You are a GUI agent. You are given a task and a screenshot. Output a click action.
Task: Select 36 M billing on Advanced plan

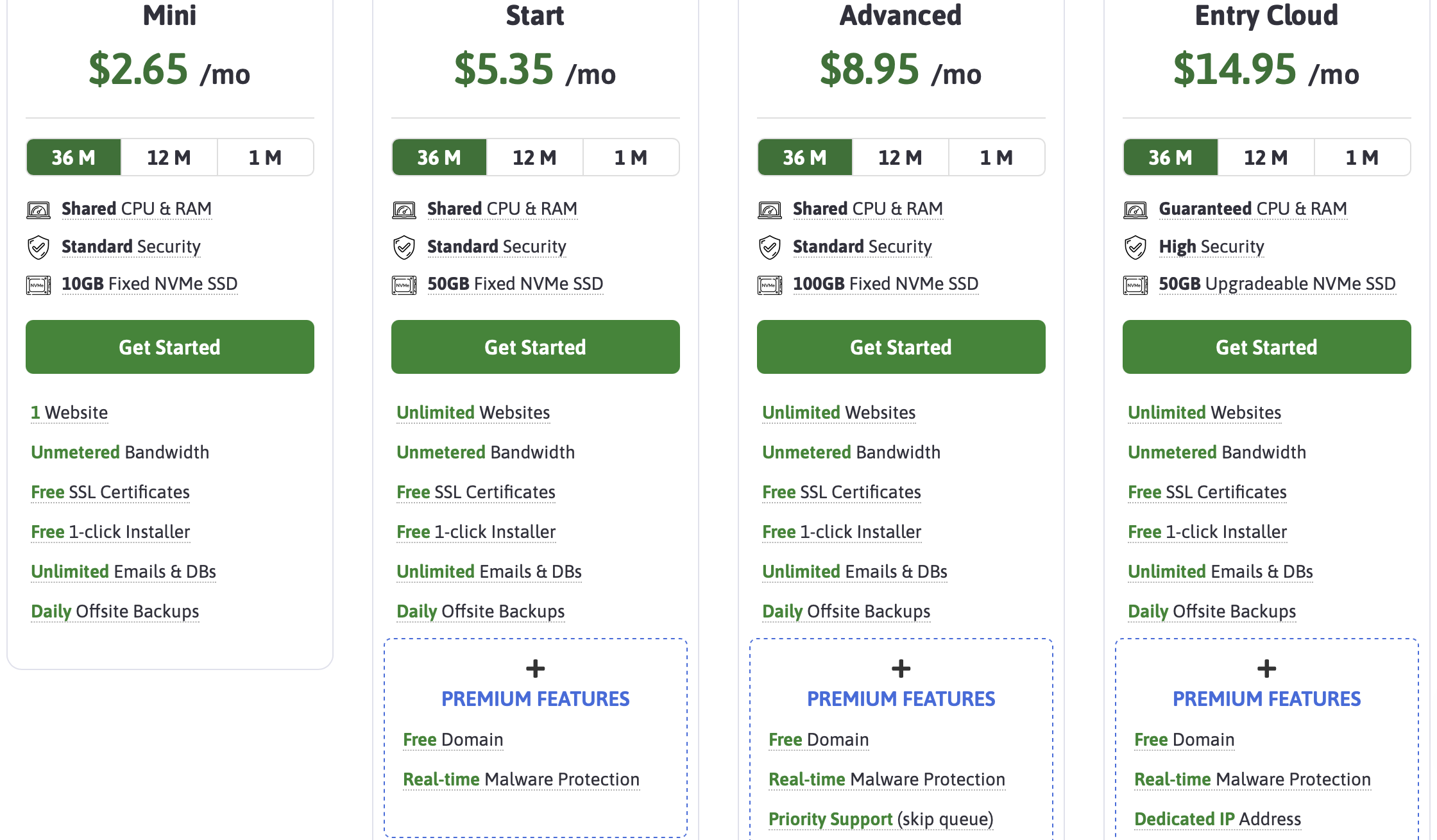coord(805,158)
